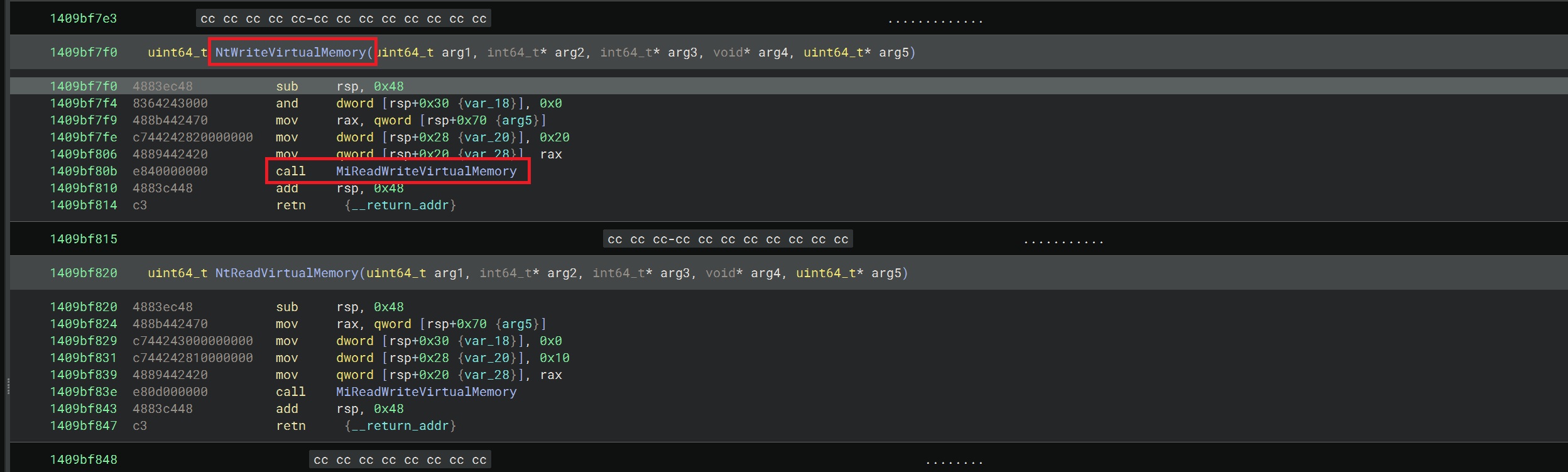
Task: Select address 1409bf843 add instruction
Action: point(84,409)
